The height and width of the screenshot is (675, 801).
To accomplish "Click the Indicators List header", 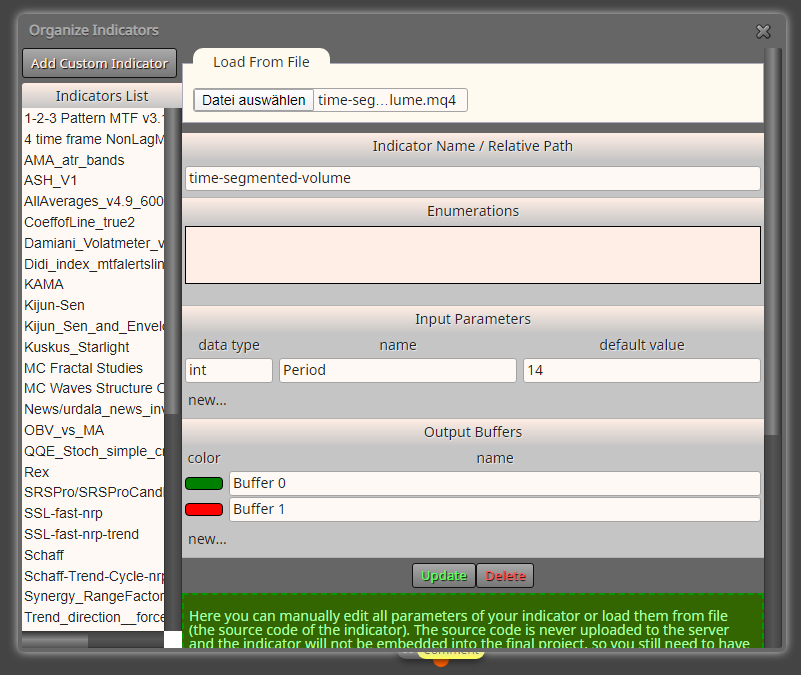I will 102,96.
